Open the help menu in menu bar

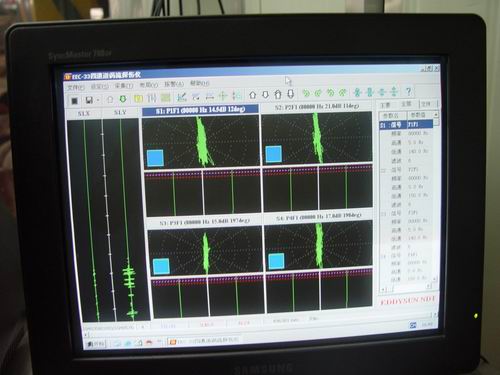pos(200,83)
